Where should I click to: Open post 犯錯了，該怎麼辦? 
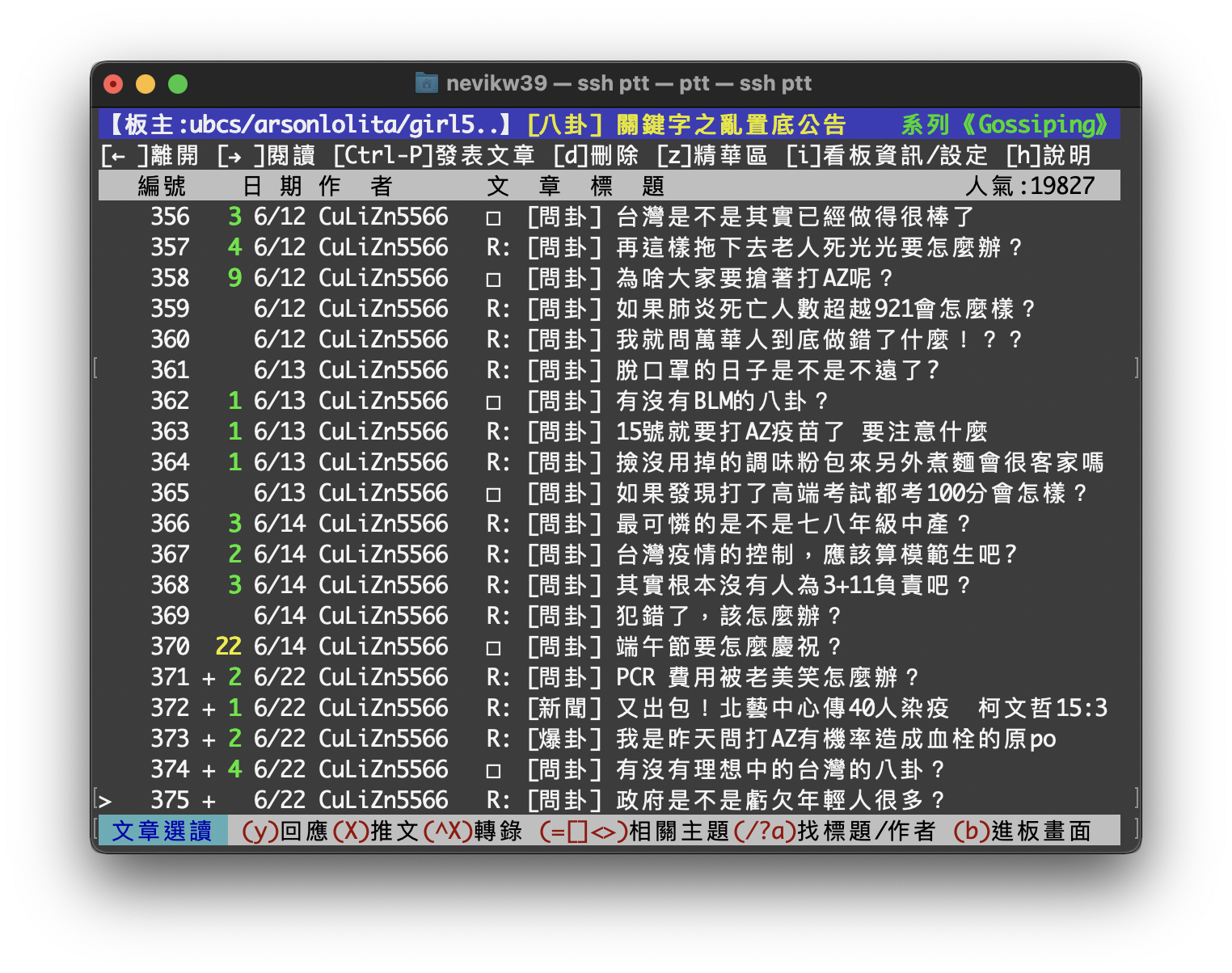click(728, 616)
